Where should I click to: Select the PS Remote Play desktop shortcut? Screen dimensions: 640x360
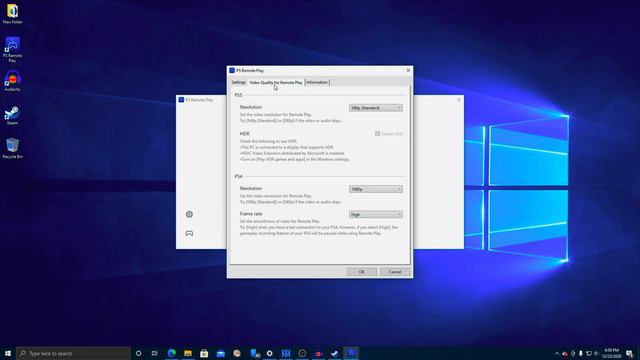coord(12,49)
